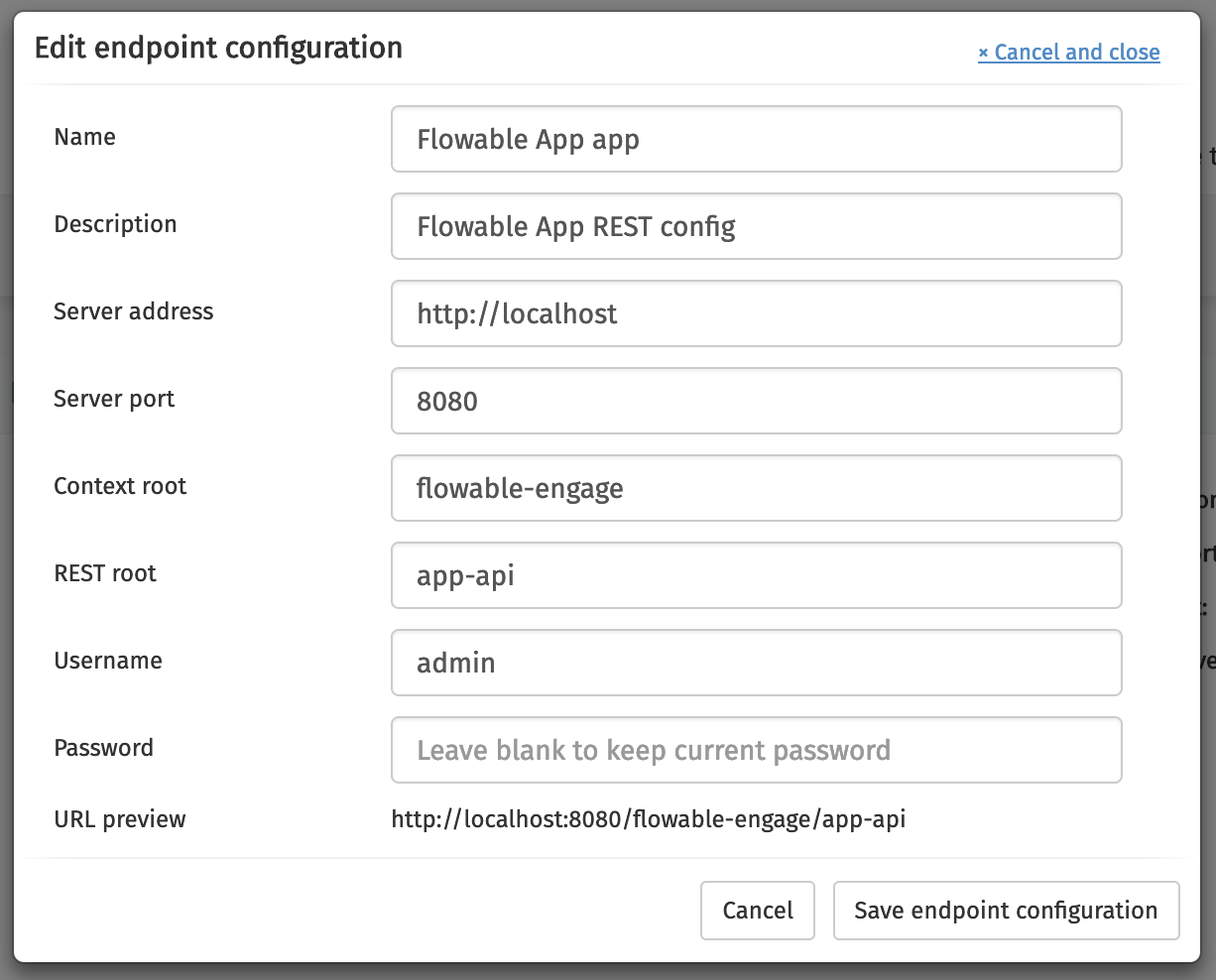Focus the Context root input
The width and height of the screenshot is (1216, 980).
coord(756,488)
